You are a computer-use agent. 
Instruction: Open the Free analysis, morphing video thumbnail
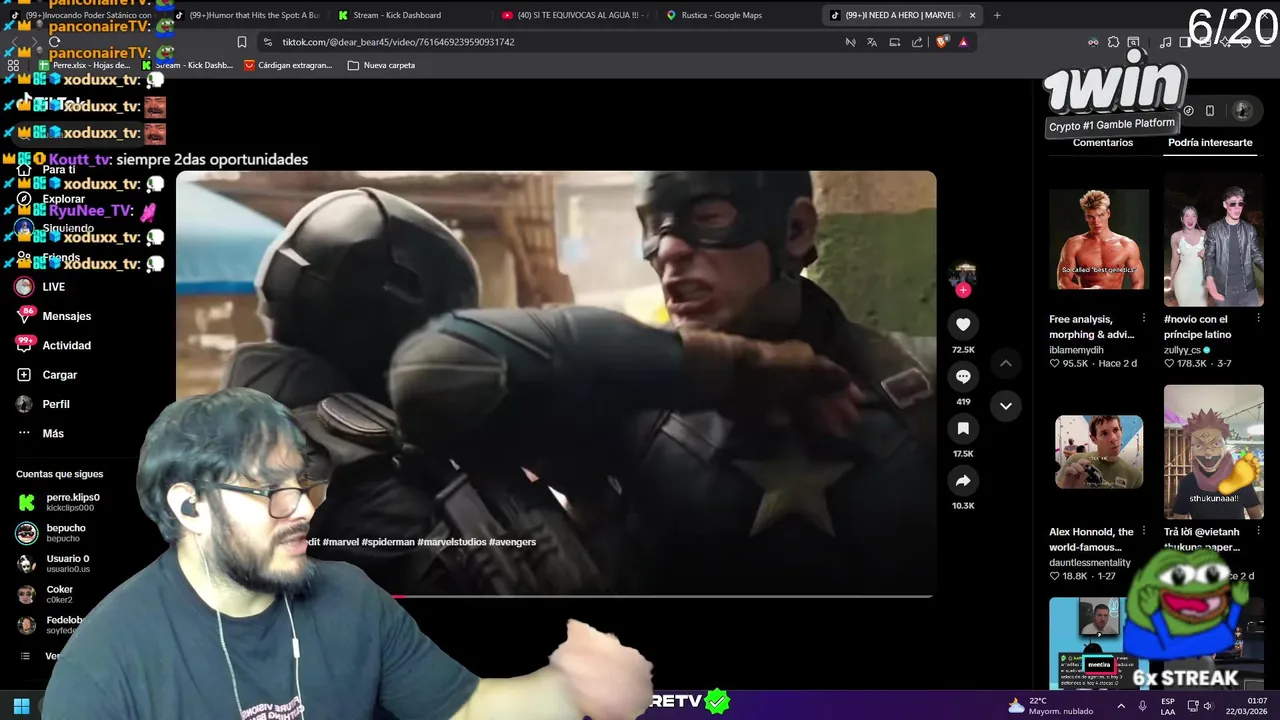point(1099,239)
